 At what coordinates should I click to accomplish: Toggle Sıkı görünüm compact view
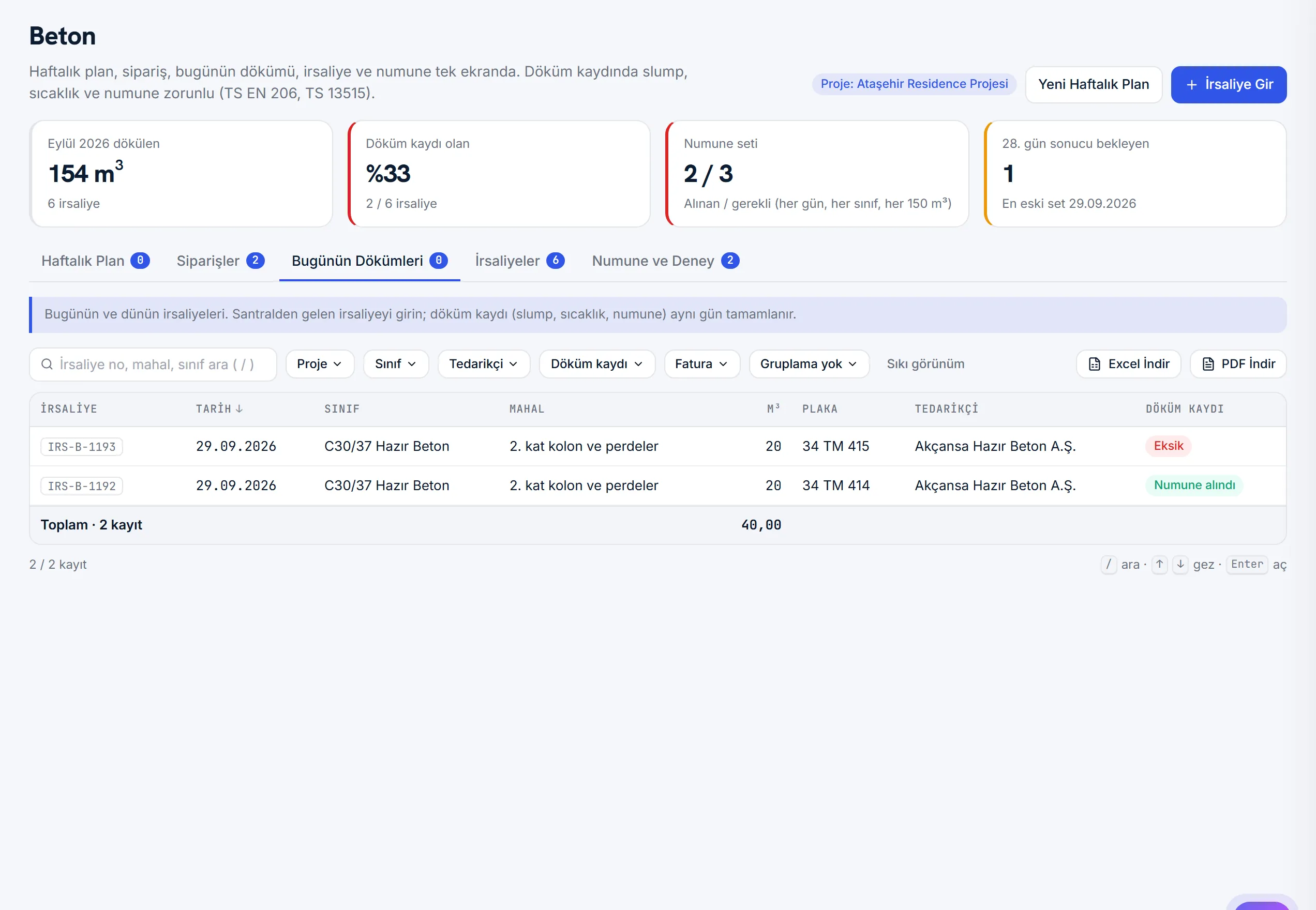(x=925, y=364)
